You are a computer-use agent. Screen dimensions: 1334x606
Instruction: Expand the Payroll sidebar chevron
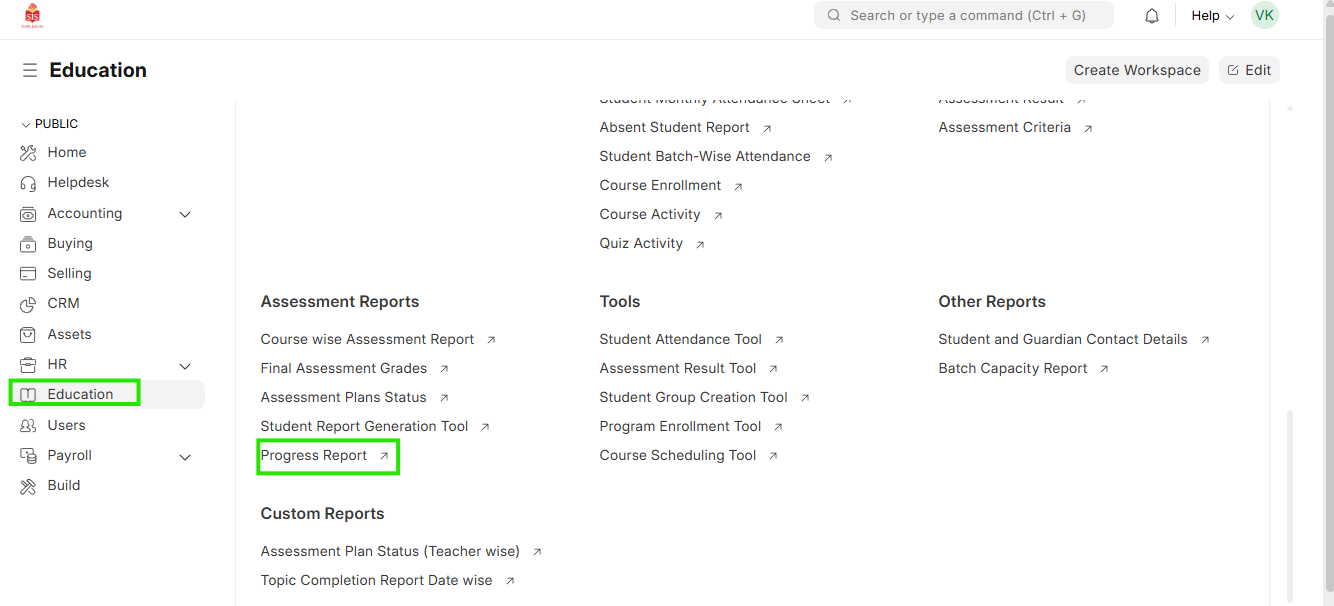(x=185, y=457)
